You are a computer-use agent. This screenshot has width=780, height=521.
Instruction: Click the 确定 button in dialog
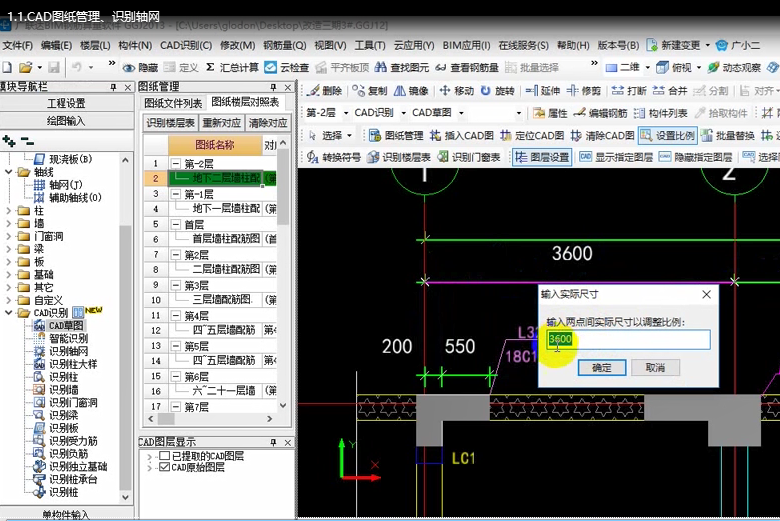601,368
